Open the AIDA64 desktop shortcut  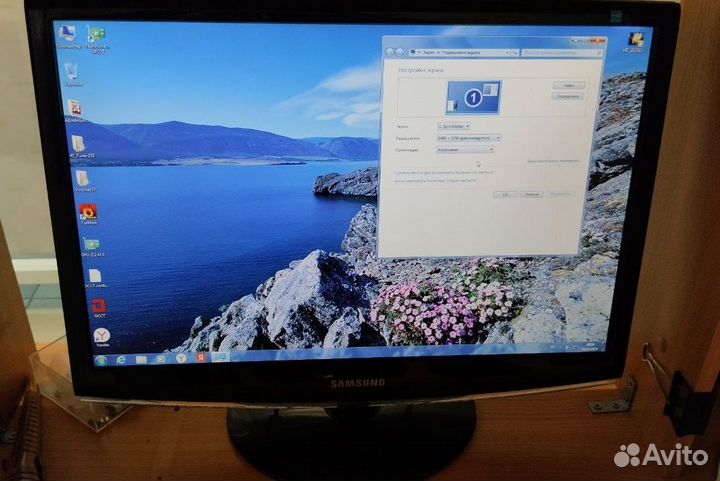(x=76, y=111)
